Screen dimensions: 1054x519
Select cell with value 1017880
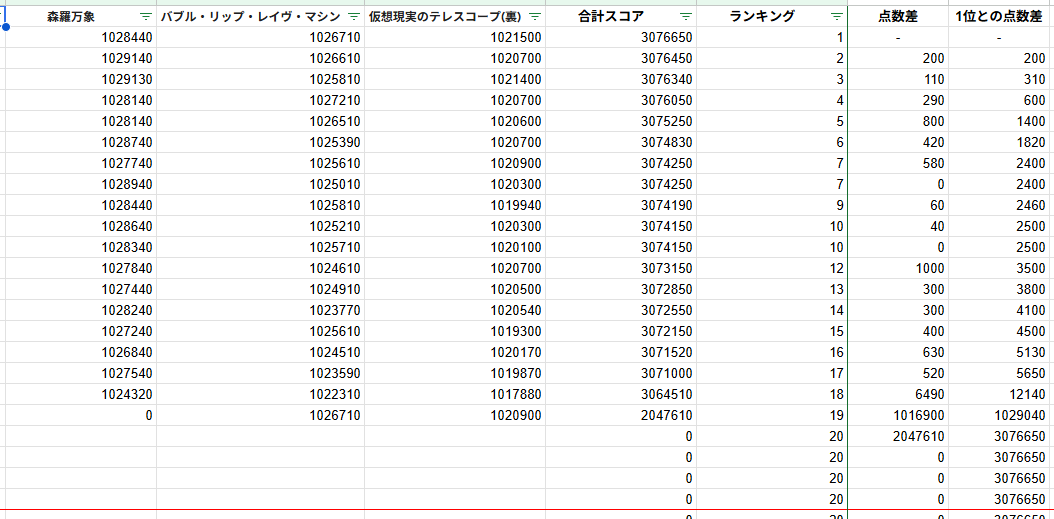[x=455, y=394]
